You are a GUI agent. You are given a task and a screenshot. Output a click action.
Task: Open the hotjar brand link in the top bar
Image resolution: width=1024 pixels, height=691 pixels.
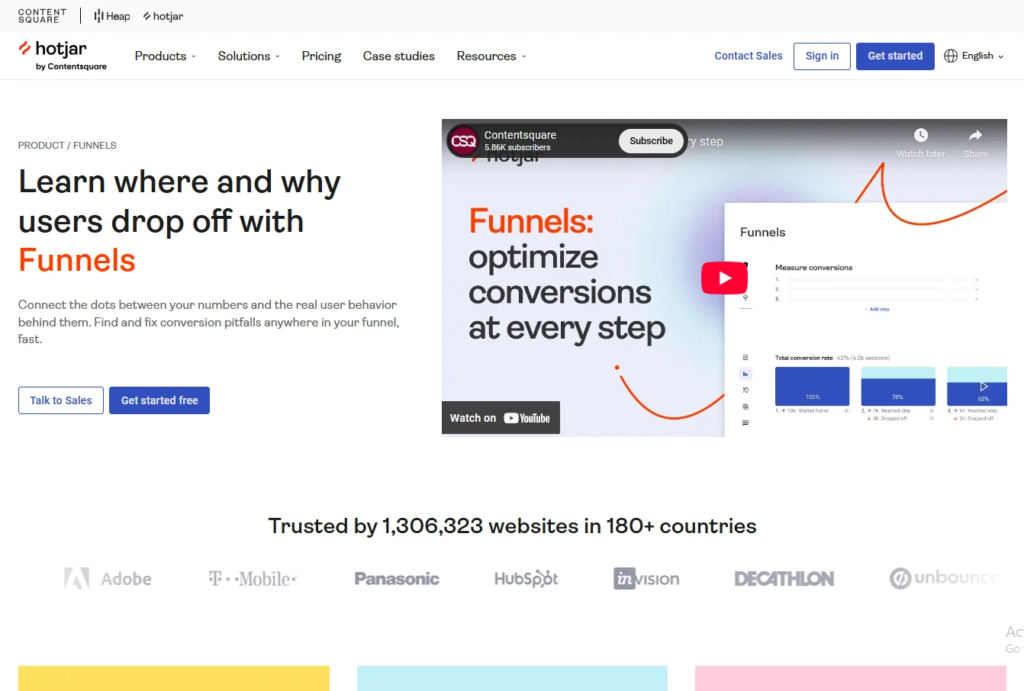tap(163, 16)
